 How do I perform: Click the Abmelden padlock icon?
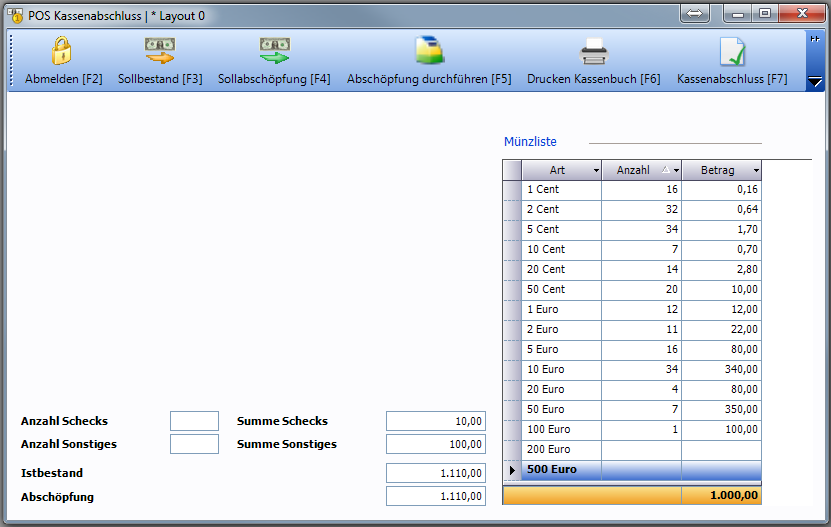63,51
